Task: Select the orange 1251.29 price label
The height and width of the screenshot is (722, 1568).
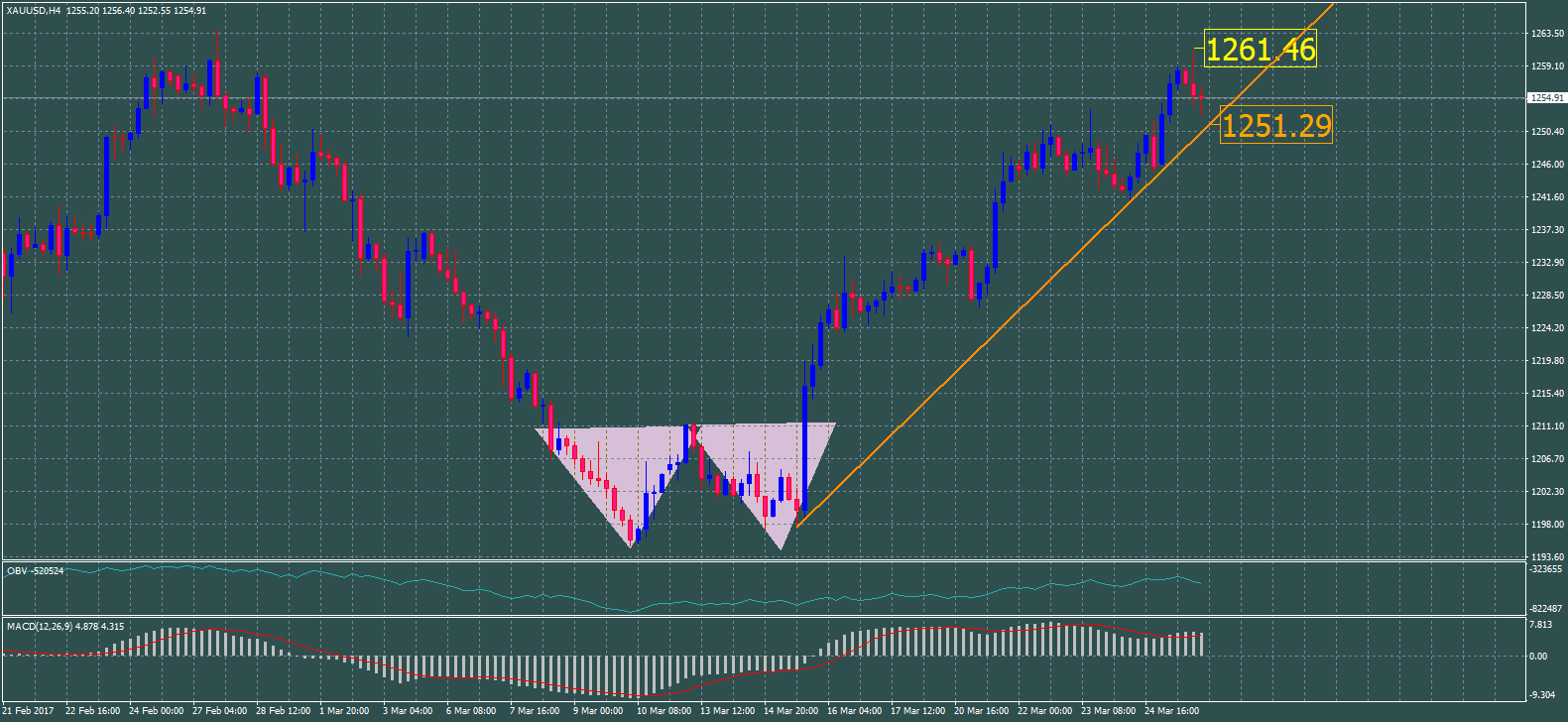Action: click(x=1275, y=126)
